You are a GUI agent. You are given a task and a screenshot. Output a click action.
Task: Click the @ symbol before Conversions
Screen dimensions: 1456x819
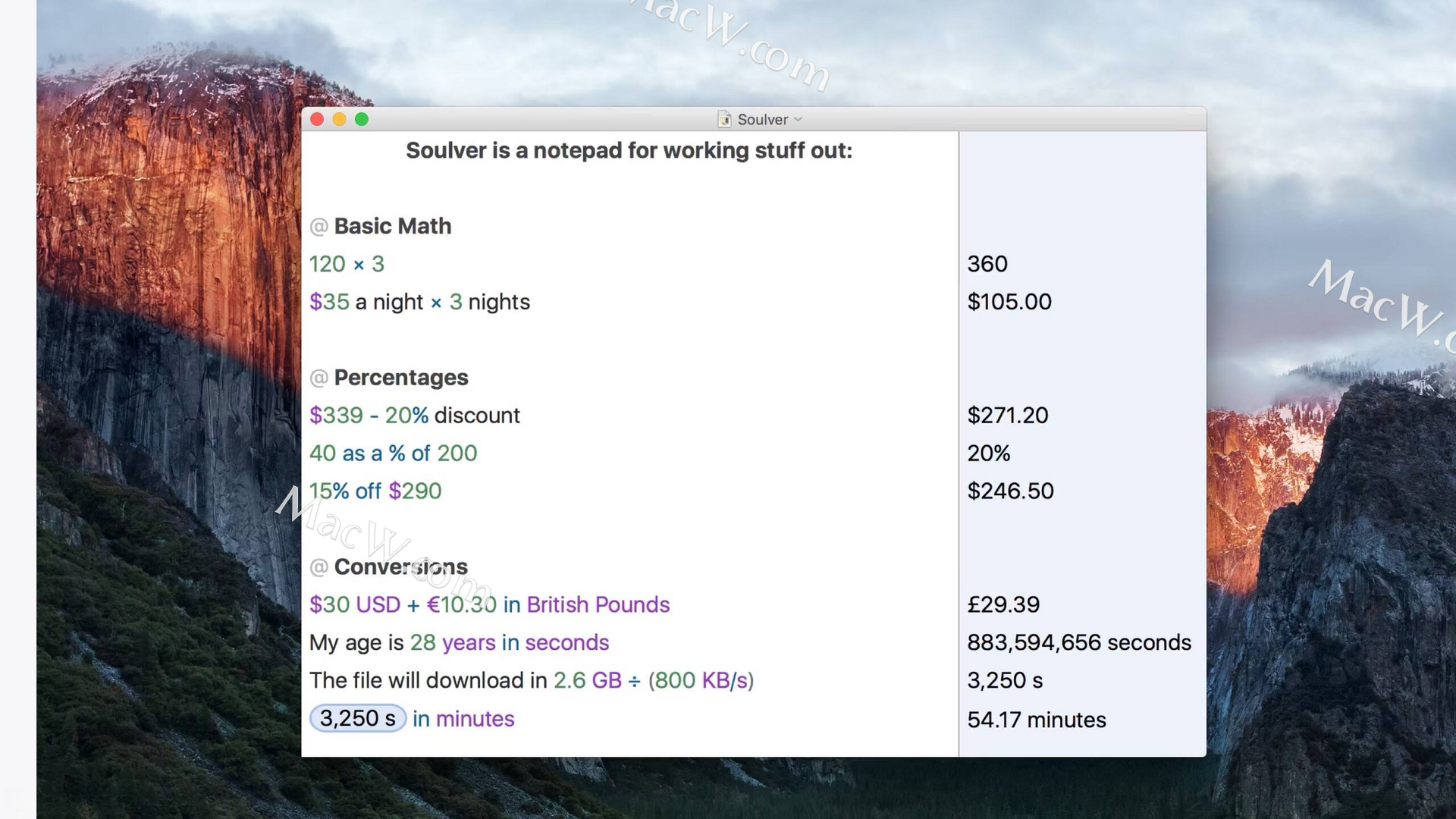(318, 567)
